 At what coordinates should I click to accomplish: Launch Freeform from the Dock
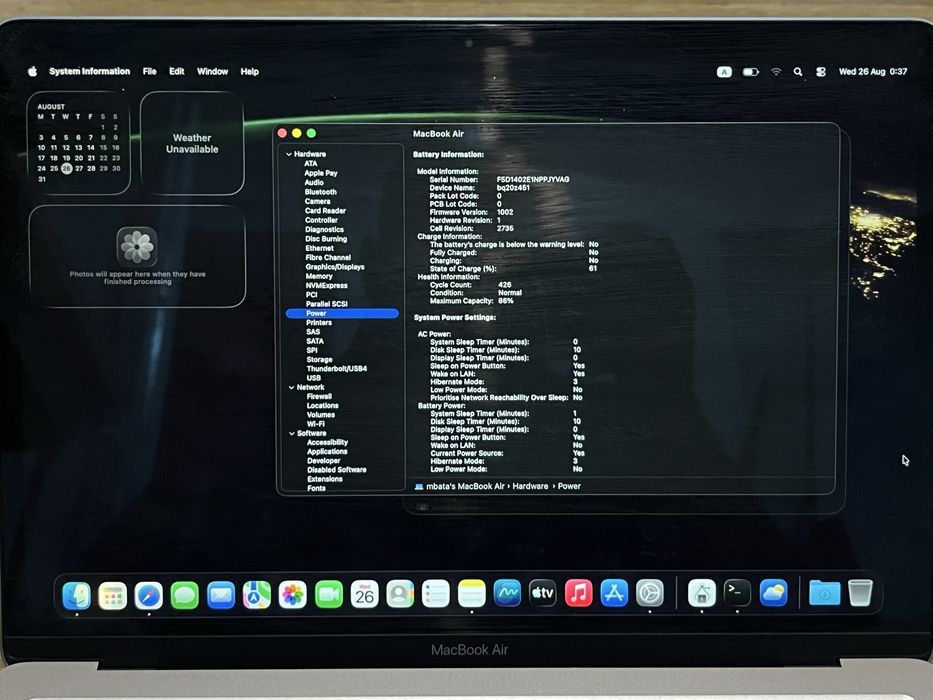pyautogui.click(x=507, y=594)
